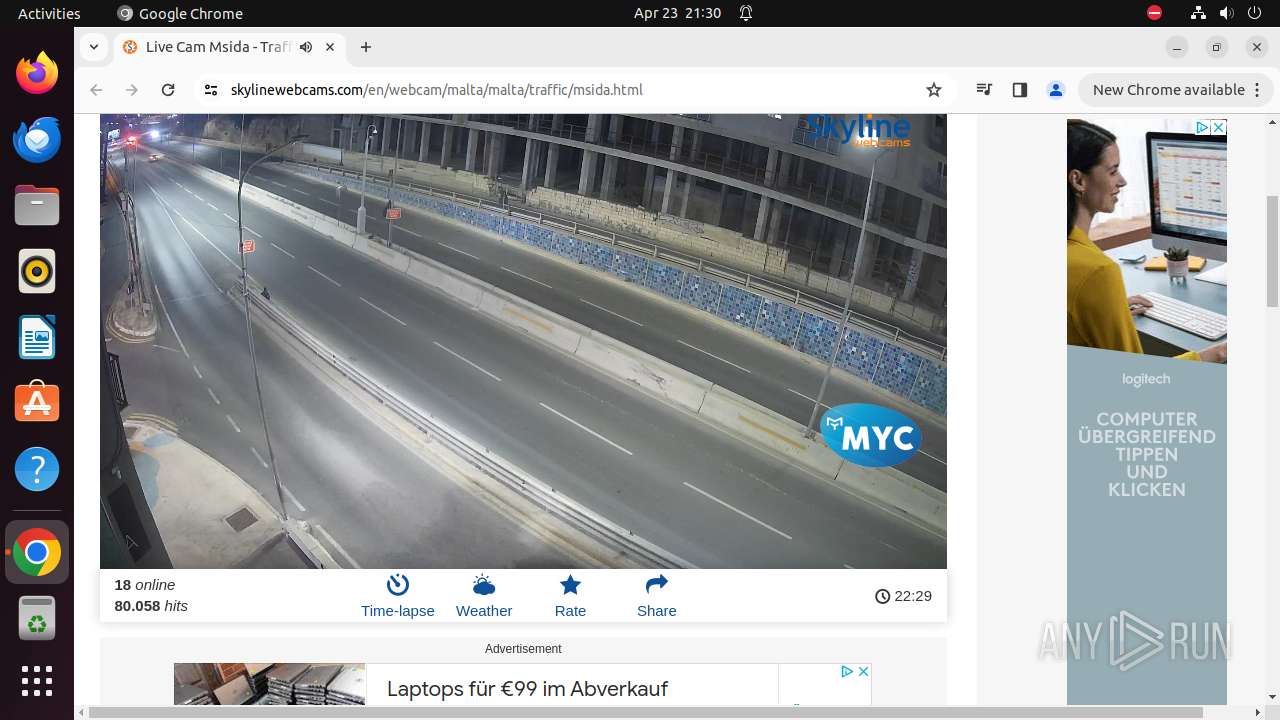Click the Google Chrome dock icon
The width and height of the screenshot is (1280, 720).
(37, 552)
